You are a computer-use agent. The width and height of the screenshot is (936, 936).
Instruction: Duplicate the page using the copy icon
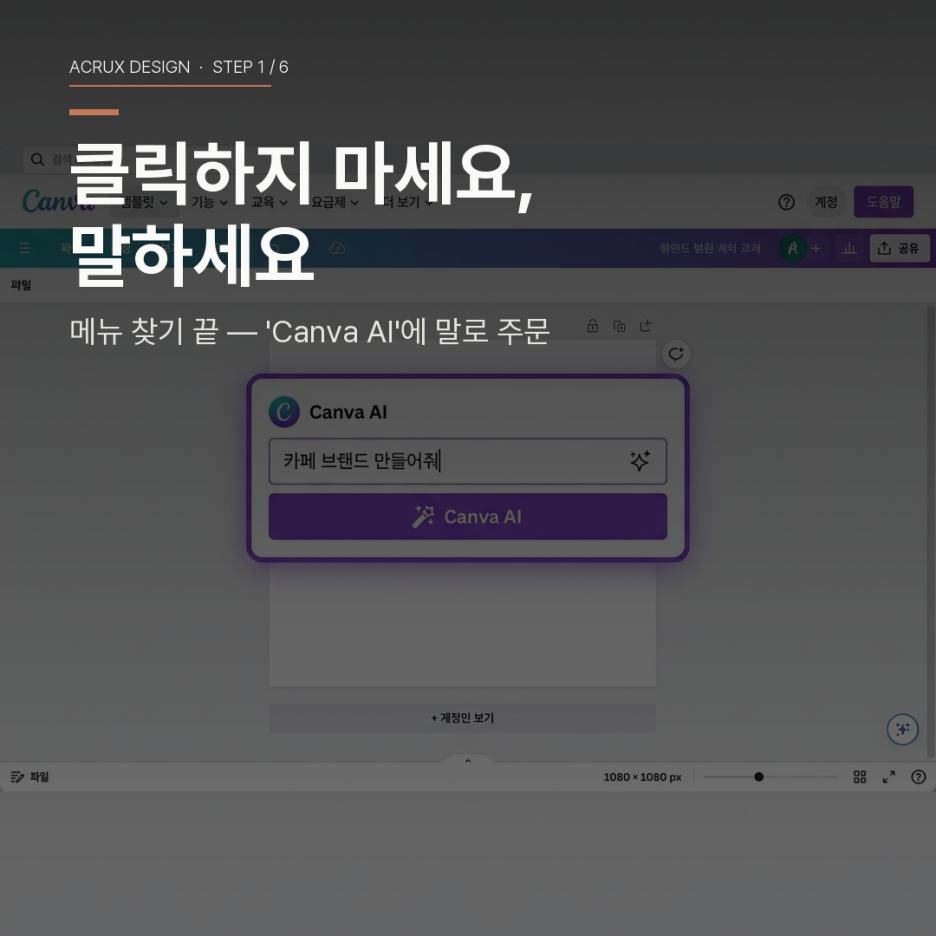pos(619,326)
